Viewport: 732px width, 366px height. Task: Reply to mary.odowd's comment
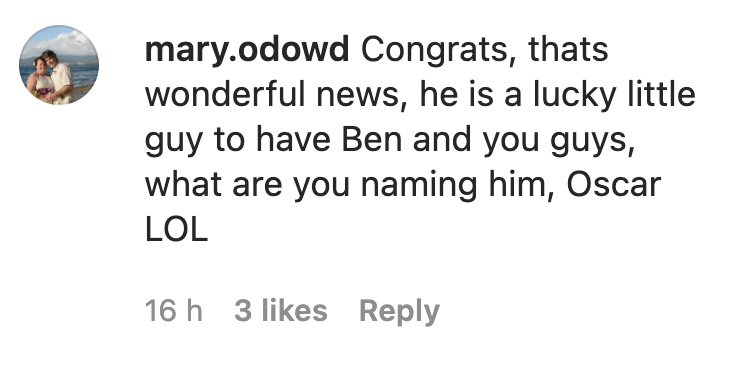[399, 311]
